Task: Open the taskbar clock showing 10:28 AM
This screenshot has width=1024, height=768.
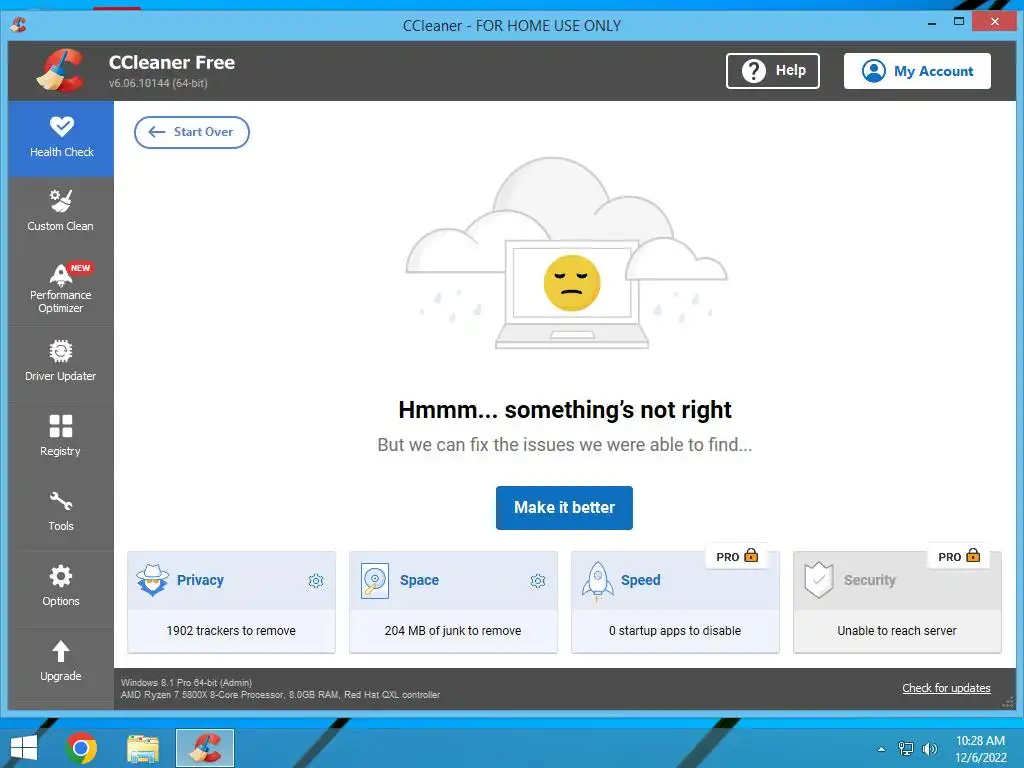Action: point(980,749)
